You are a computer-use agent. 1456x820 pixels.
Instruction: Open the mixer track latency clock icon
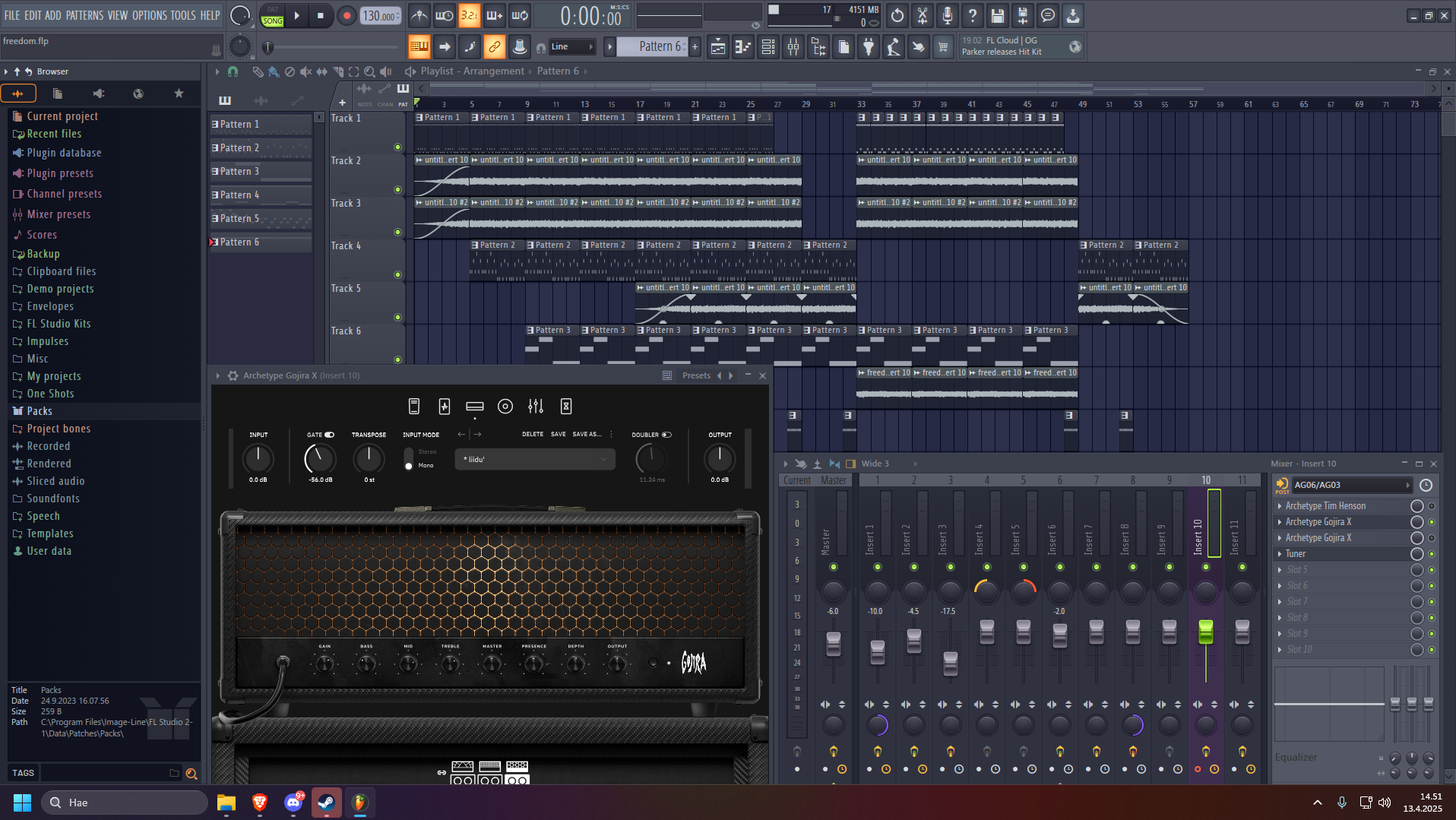[x=1426, y=485]
